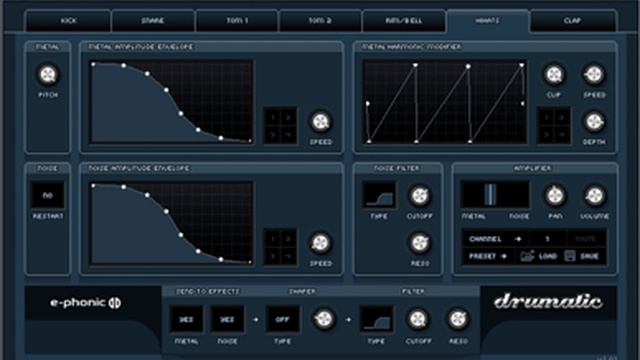
Task: Click the last noise envelope point
Action: [x=250, y=262]
